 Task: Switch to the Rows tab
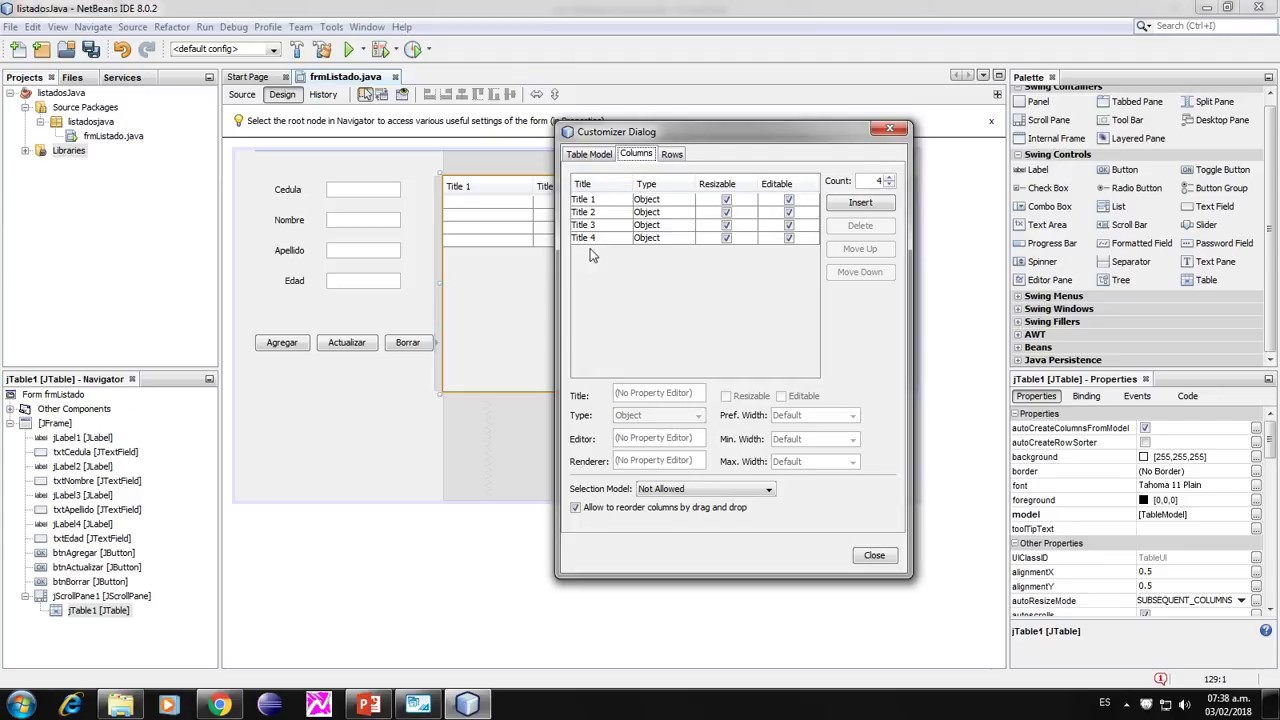point(672,155)
